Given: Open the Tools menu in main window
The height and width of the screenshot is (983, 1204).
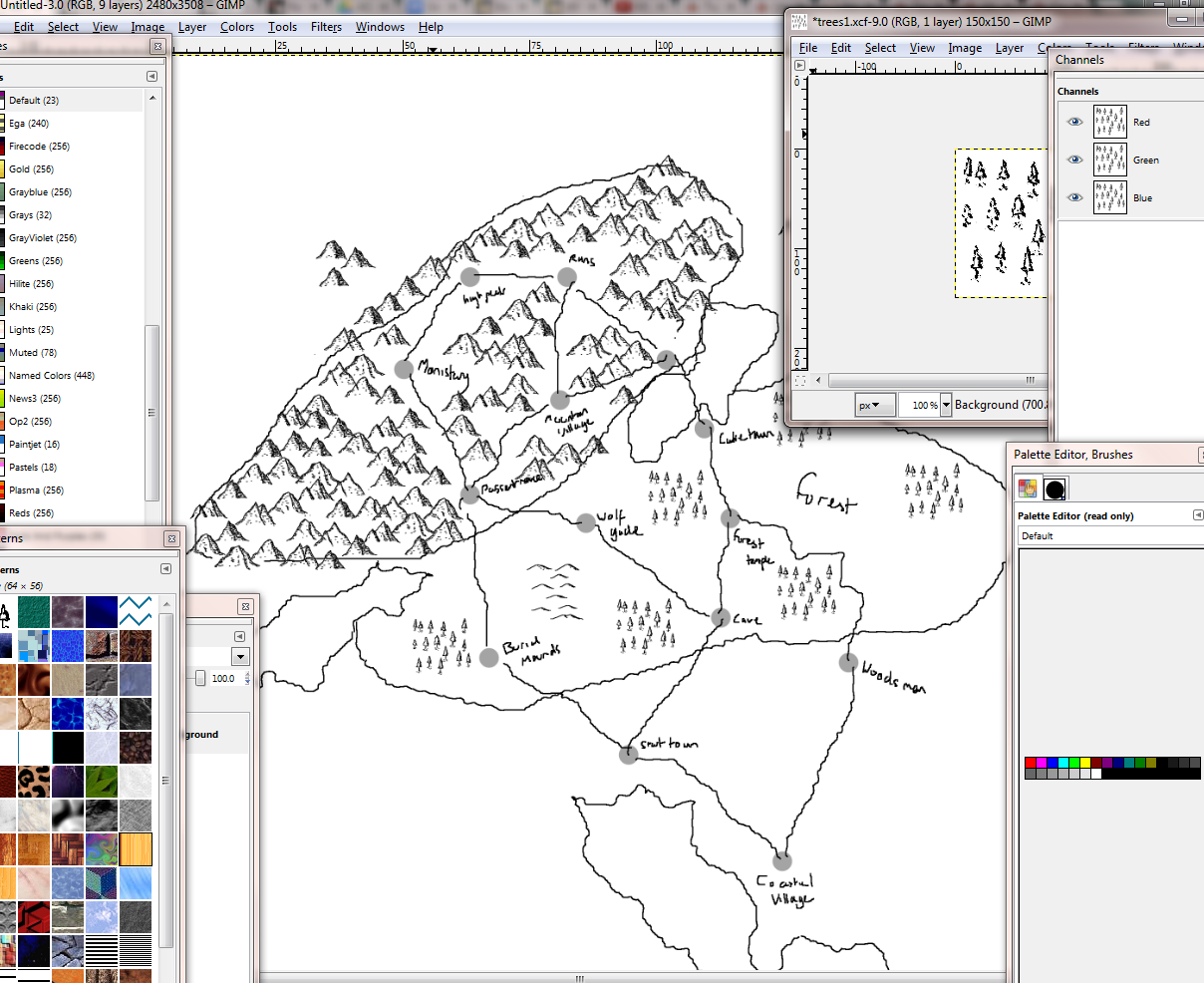Looking at the screenshot, I should 282,27.
